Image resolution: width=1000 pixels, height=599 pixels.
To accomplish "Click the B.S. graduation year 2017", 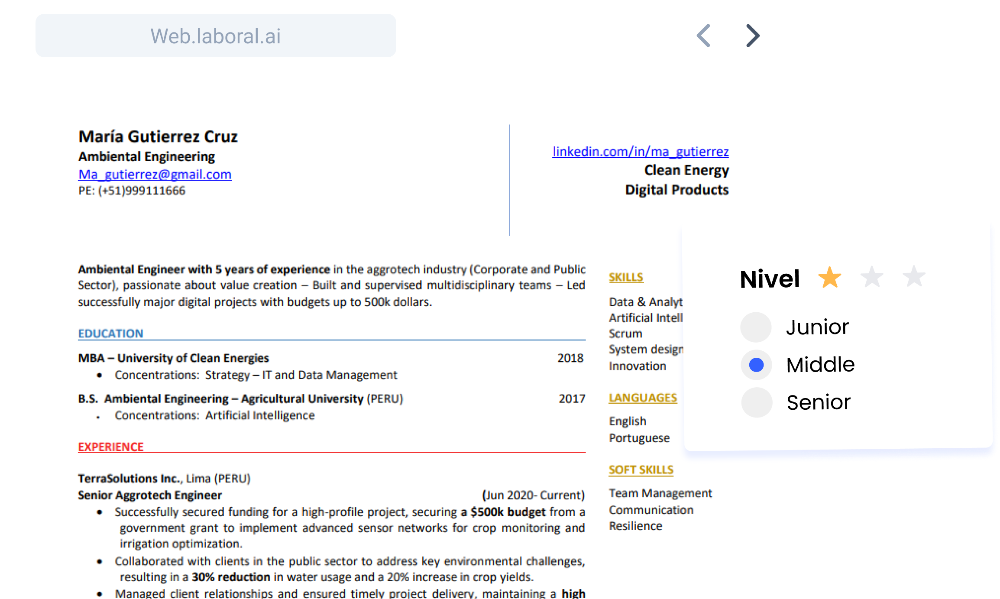I will (x=572, y=399).
